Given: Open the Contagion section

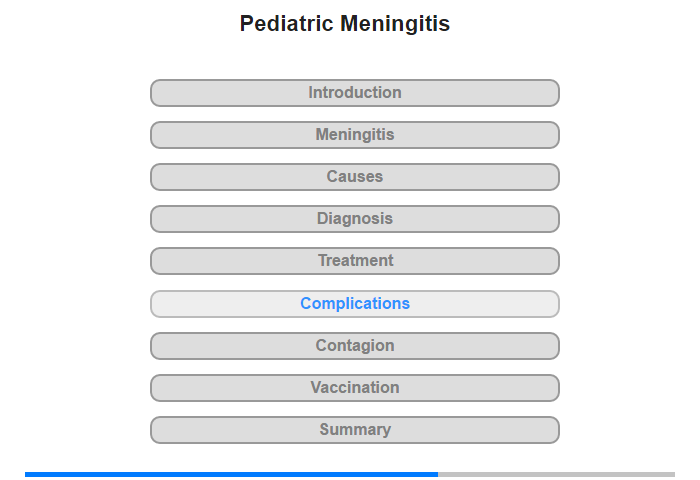Looking at the screenshot, I should (x=355, y=346).
